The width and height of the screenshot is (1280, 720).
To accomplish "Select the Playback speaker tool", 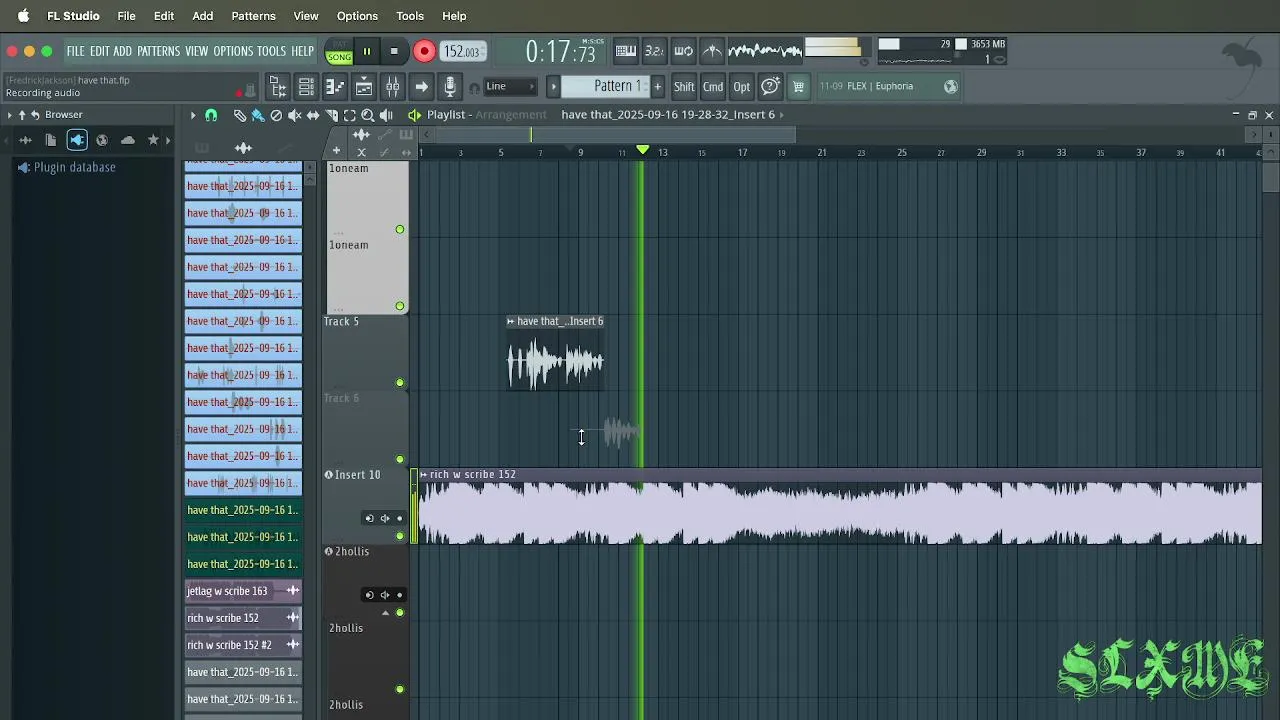I will click(x=386, y=115).
